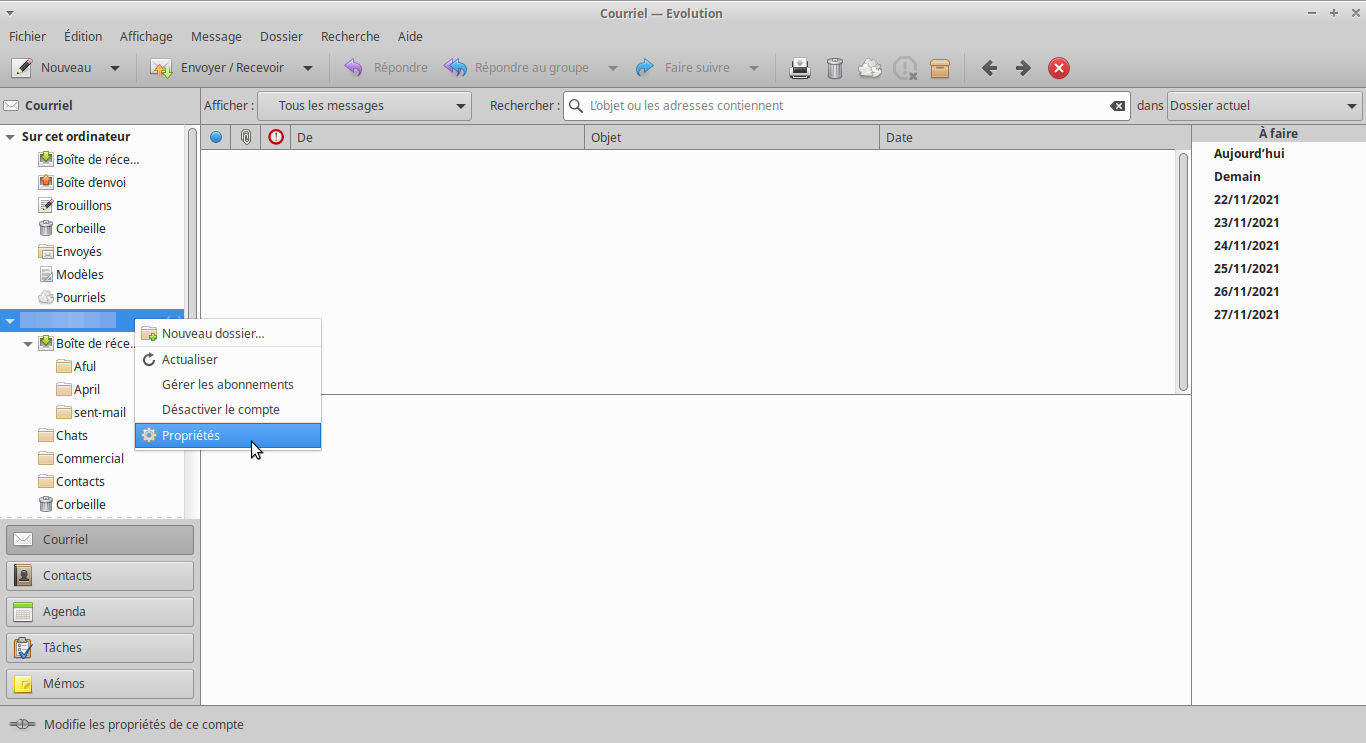Sort by the attachment paperclip column
Screen dimensions: 1366x743
click(x=245, y=137)
